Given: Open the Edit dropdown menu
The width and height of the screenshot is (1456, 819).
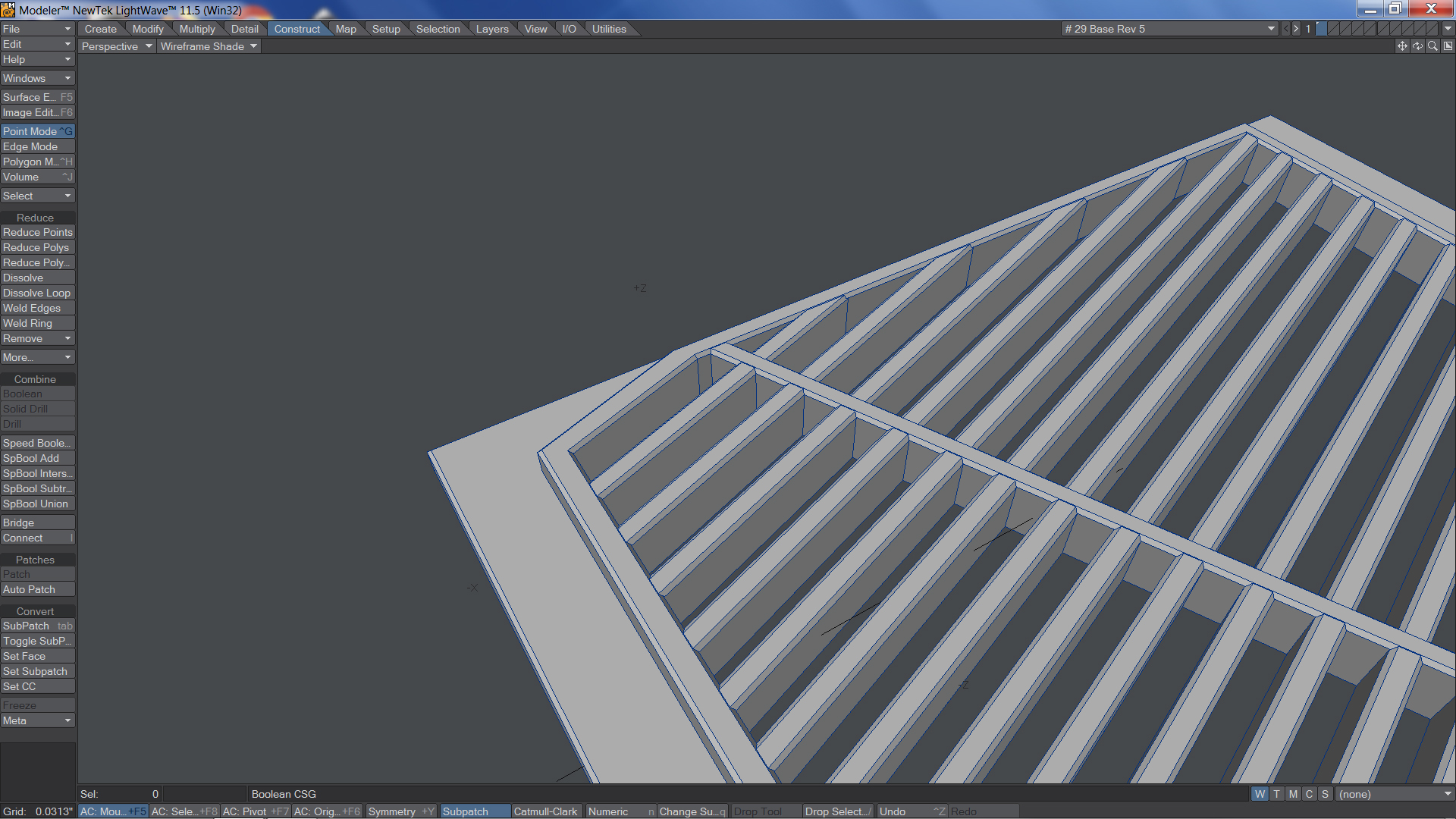Looking at the screenshot, I should pos(37,44).
